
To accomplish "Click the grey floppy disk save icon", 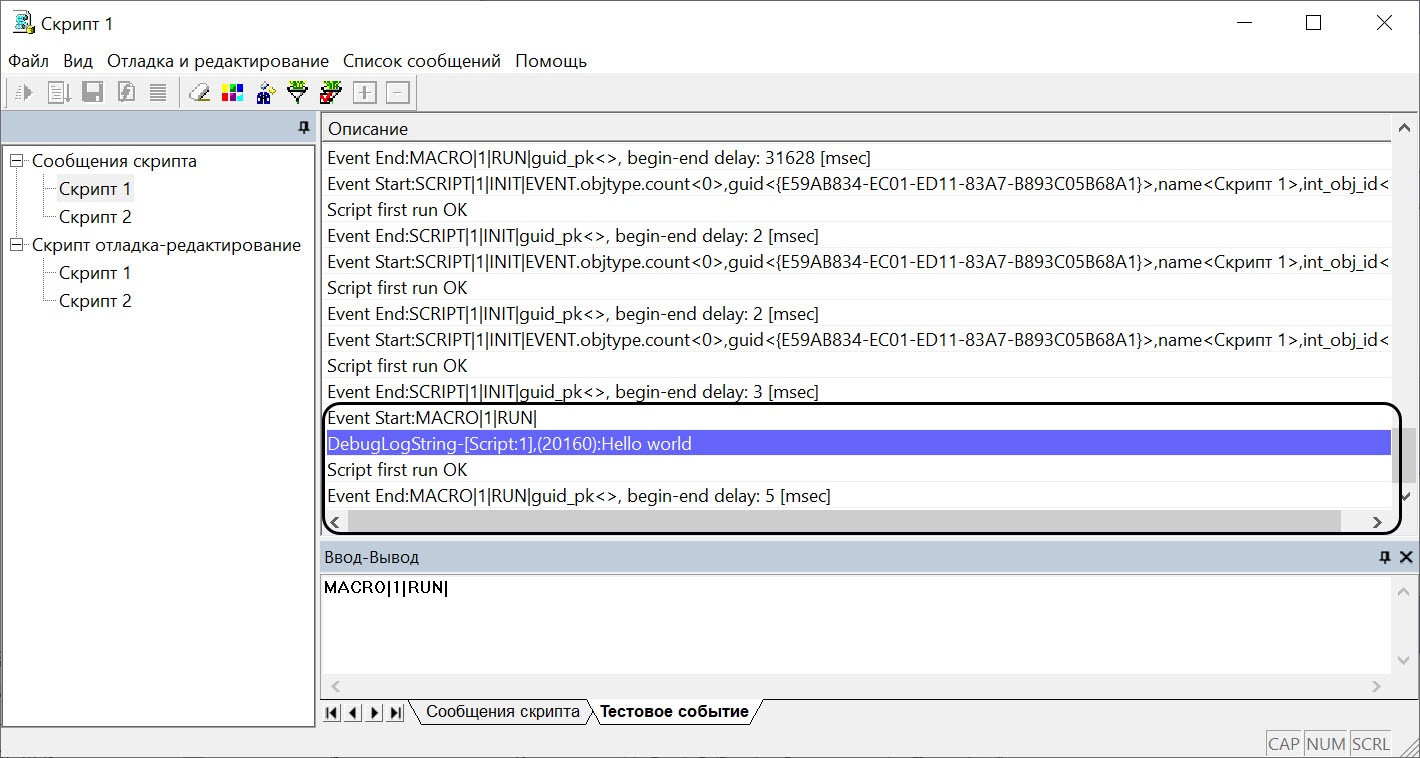I will (92, 93).
